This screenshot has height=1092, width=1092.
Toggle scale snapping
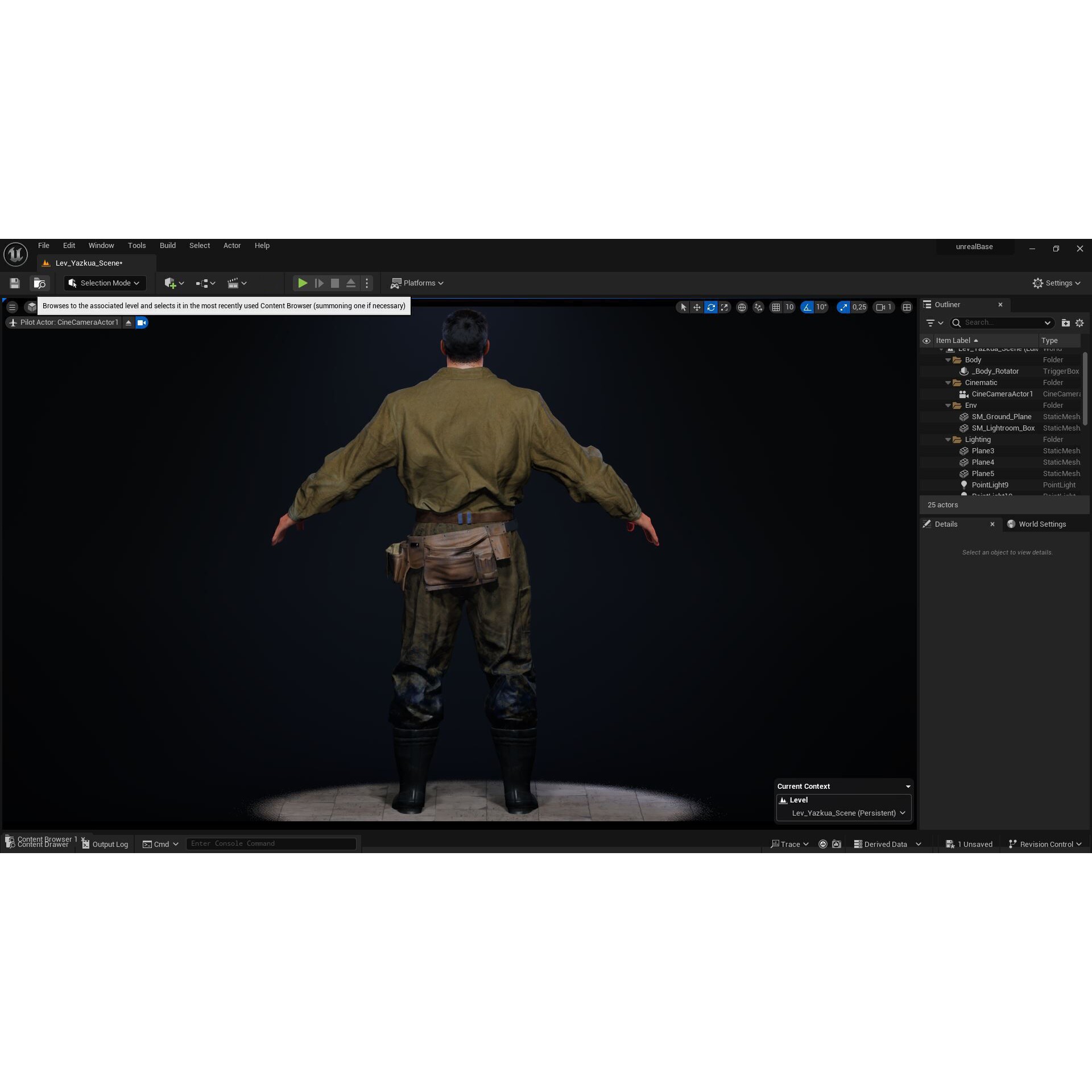pyautogui.click(x=843, y=307)
